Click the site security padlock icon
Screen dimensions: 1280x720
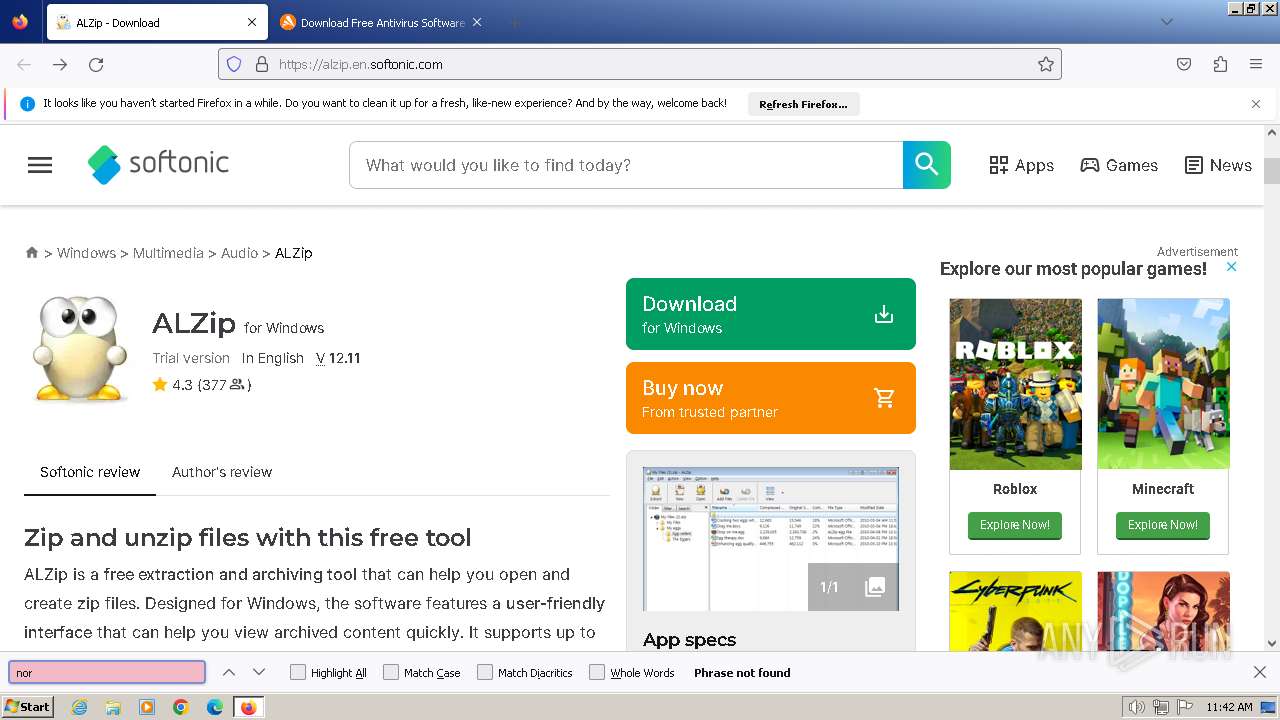pyautogui.click(x=262, y=64)
